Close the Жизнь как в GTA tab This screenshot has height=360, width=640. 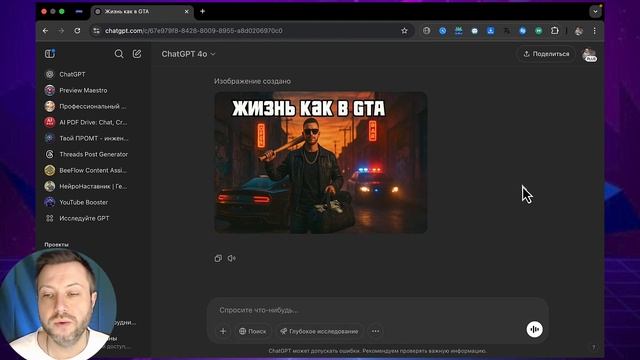[187, 11]
